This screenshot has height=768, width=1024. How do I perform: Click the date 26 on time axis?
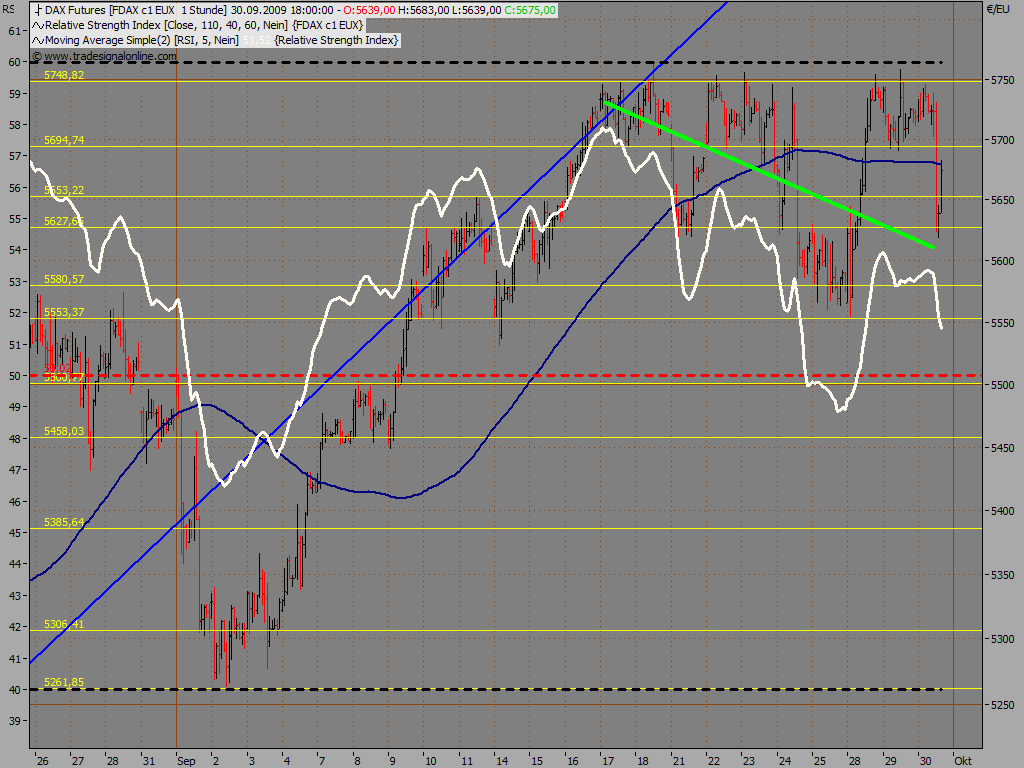point(42,761)
